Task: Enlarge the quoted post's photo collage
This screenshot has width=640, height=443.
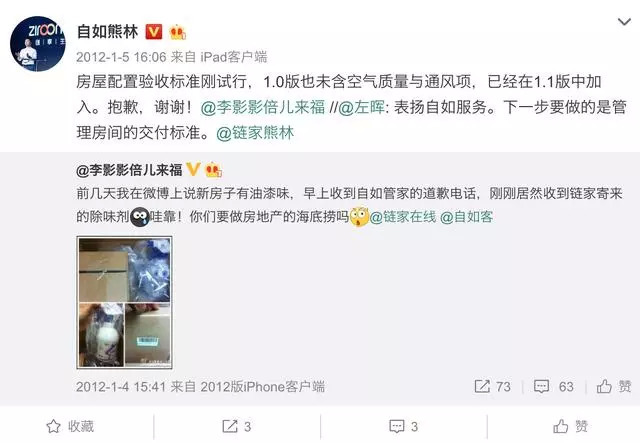Action: click(124, 303)
